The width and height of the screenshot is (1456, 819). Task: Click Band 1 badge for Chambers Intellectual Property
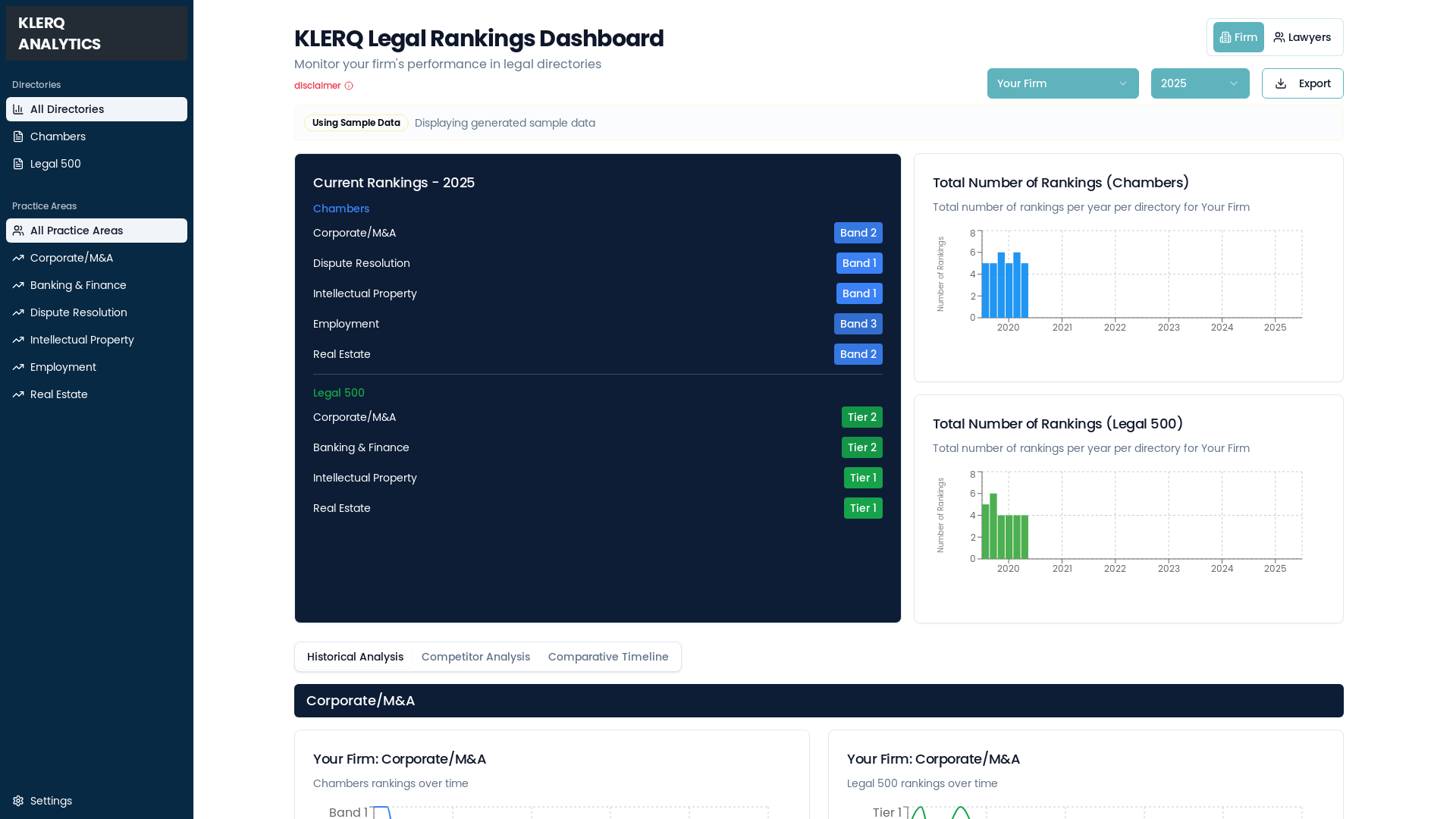pyautogui.click(x=859, y=293)
